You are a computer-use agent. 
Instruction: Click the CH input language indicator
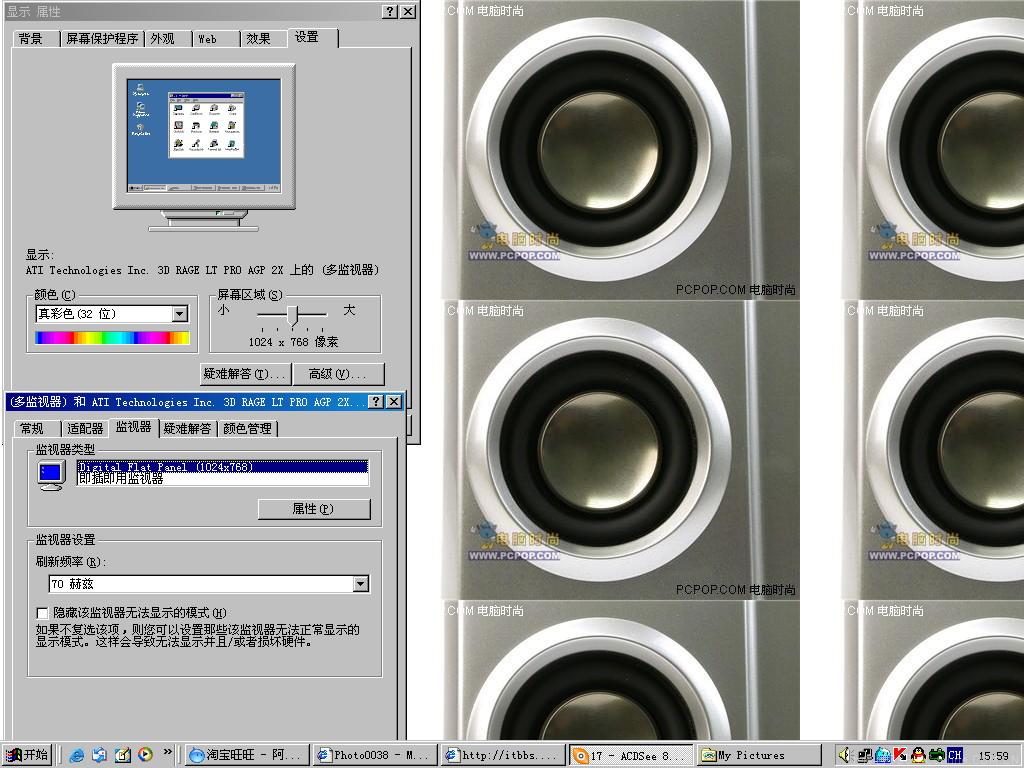[x=955, y=755]
